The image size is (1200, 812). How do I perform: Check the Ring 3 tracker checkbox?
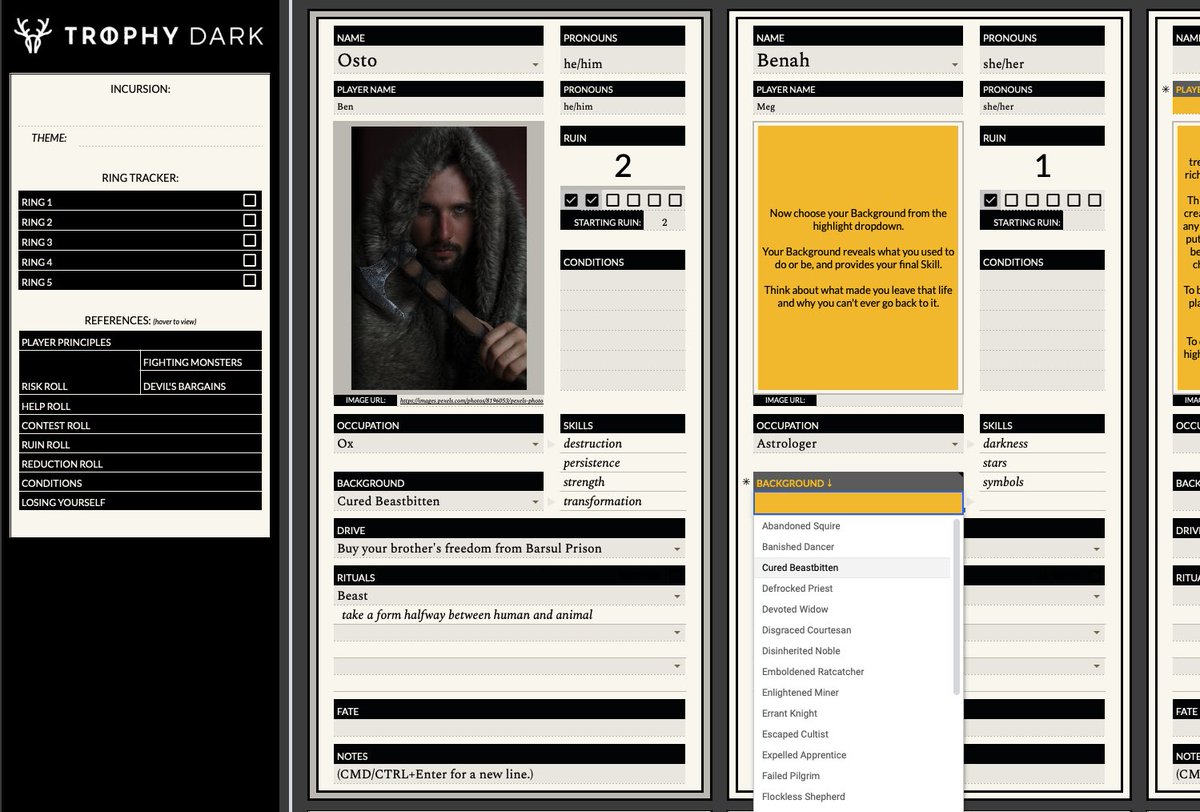pos(249,241)
